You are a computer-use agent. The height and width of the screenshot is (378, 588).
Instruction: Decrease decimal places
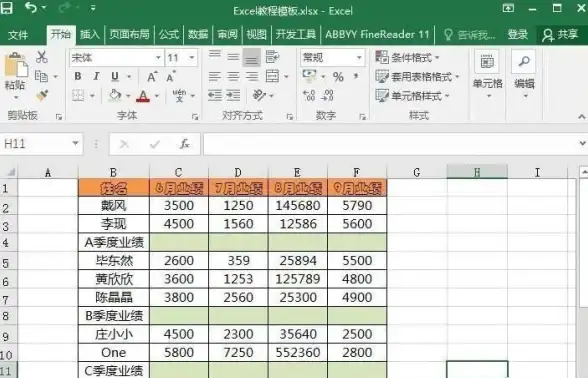(327, 95)
